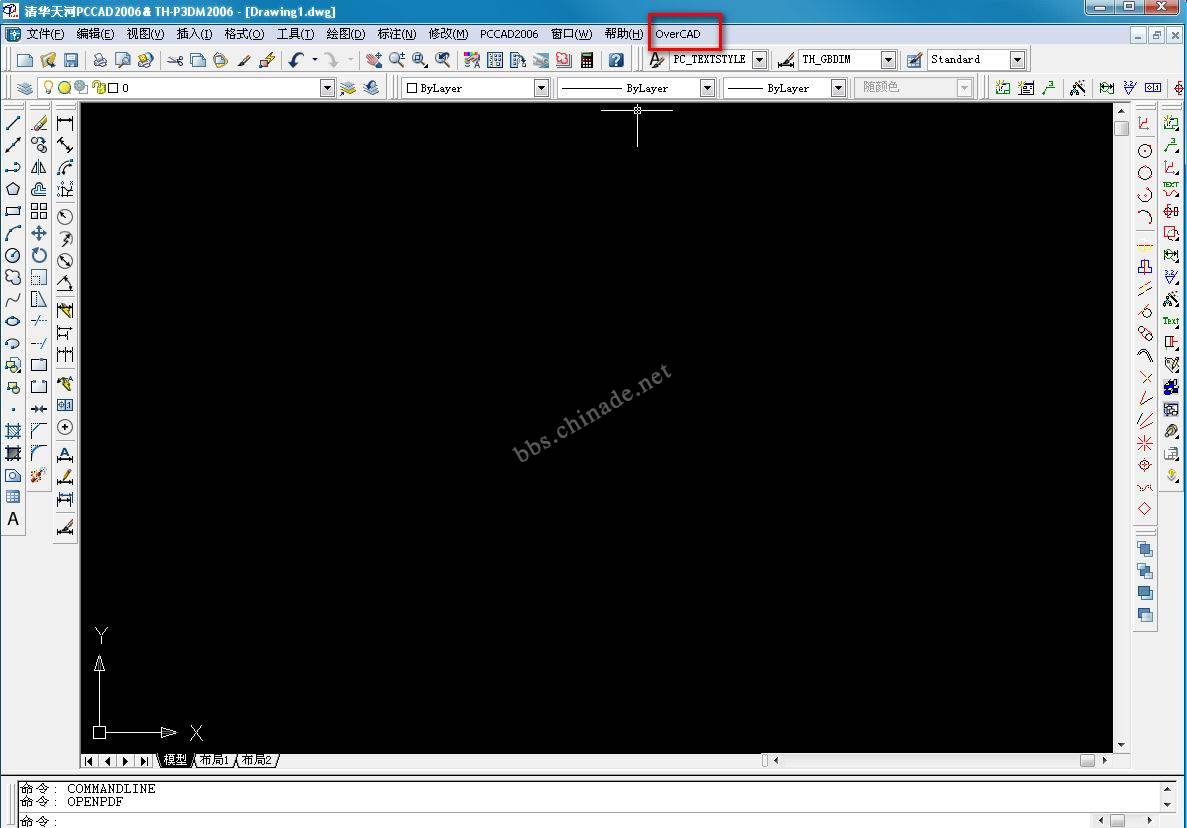Select the Radius Dimension tool
The width and height of the screenshot is (1187, 828).
pos(65,217)
